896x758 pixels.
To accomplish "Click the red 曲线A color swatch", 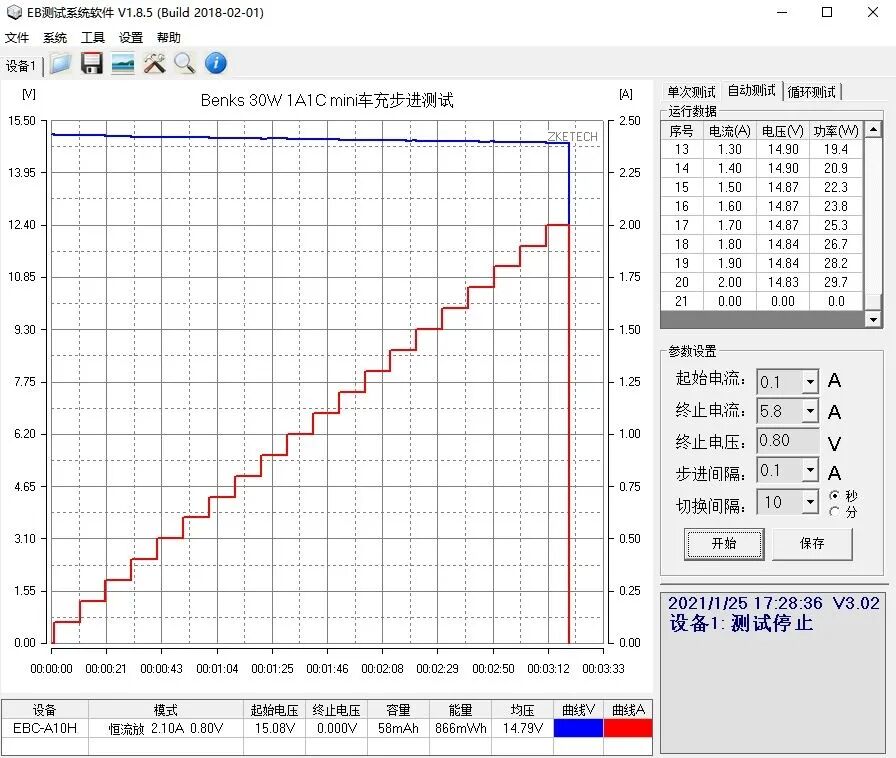I will coord(628,728).
